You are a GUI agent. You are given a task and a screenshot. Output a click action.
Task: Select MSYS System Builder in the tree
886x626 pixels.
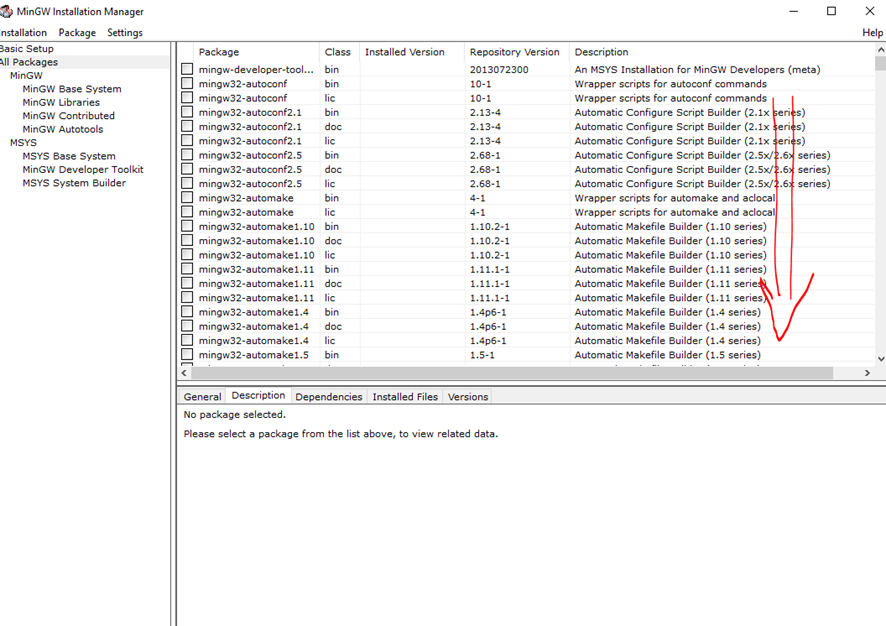click(74, 183)
